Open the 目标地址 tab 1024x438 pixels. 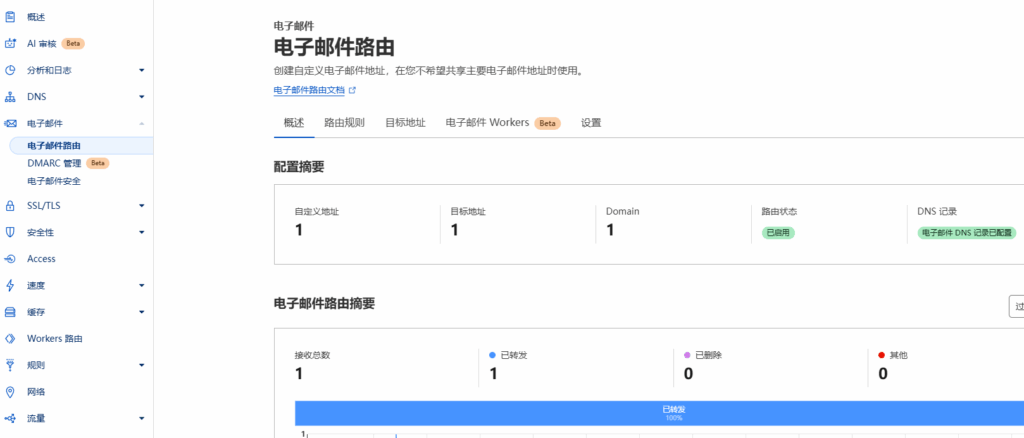point(405,122)
